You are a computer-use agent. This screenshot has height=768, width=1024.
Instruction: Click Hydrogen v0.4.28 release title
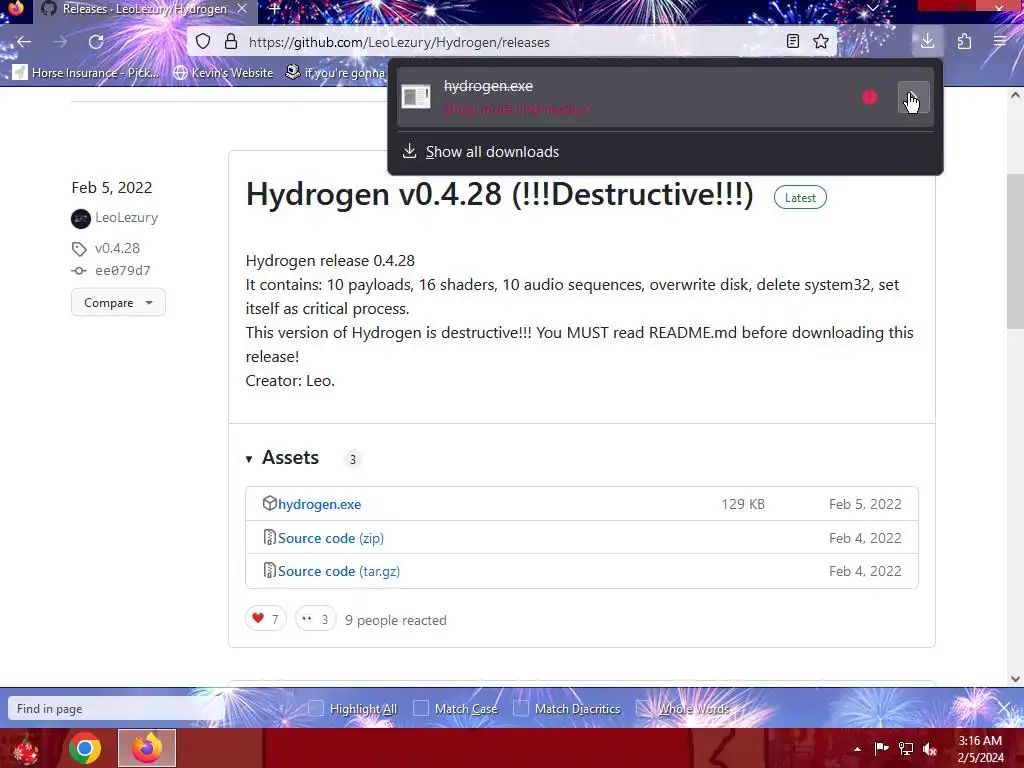(500, 195)
